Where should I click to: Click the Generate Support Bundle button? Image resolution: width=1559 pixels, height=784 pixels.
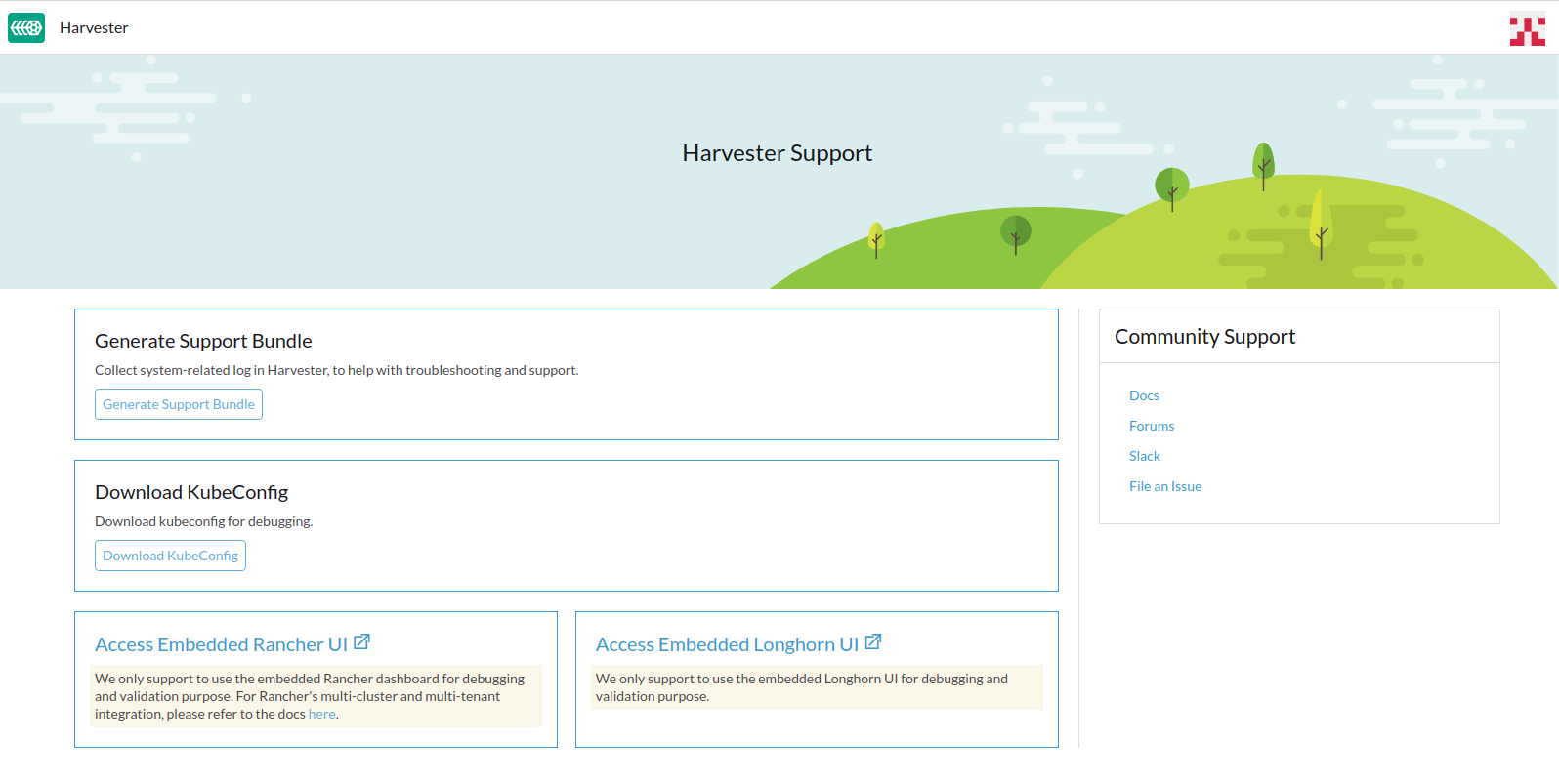(179, 404)
